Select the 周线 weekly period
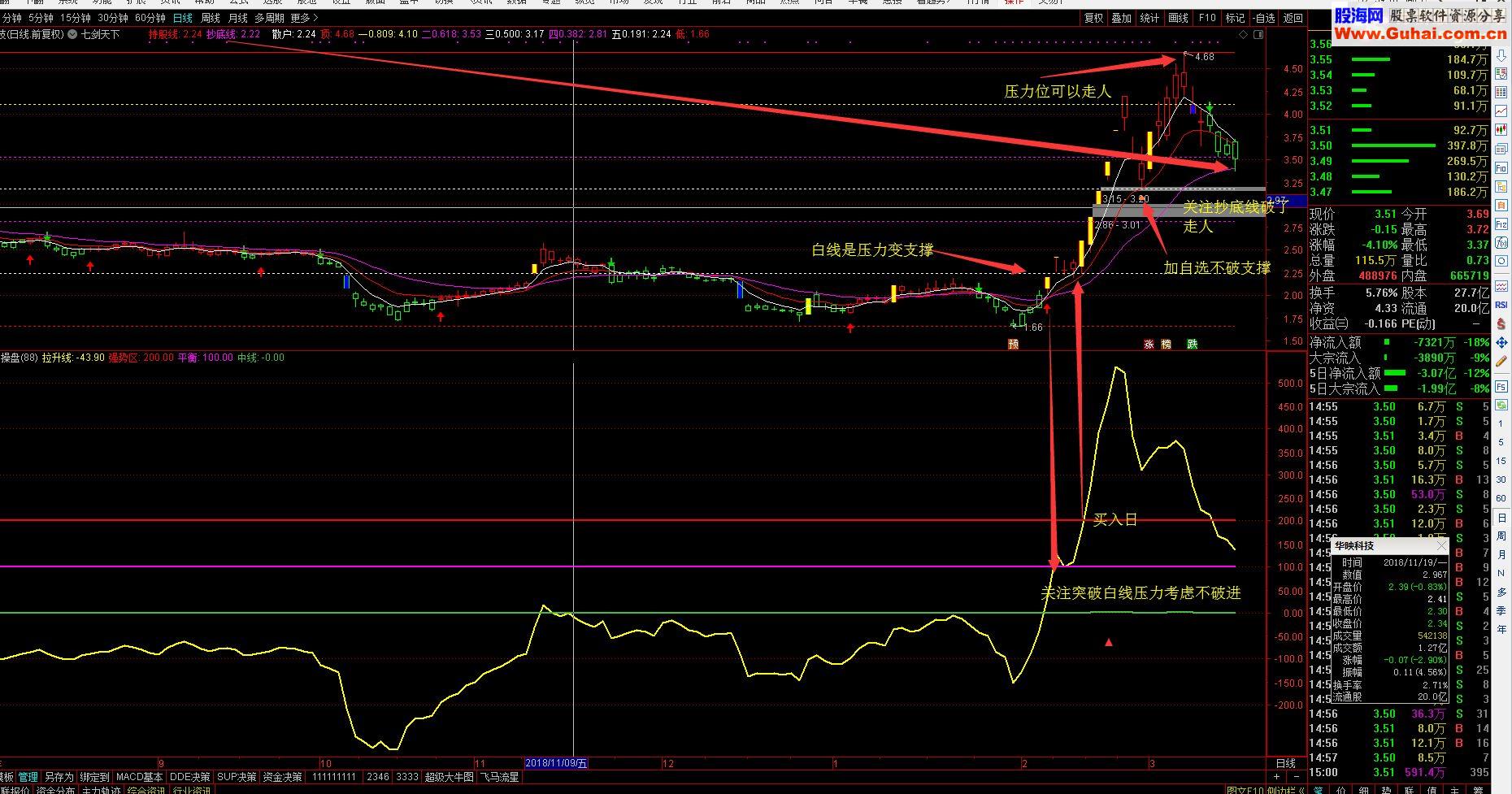 (x=211, y=18)
